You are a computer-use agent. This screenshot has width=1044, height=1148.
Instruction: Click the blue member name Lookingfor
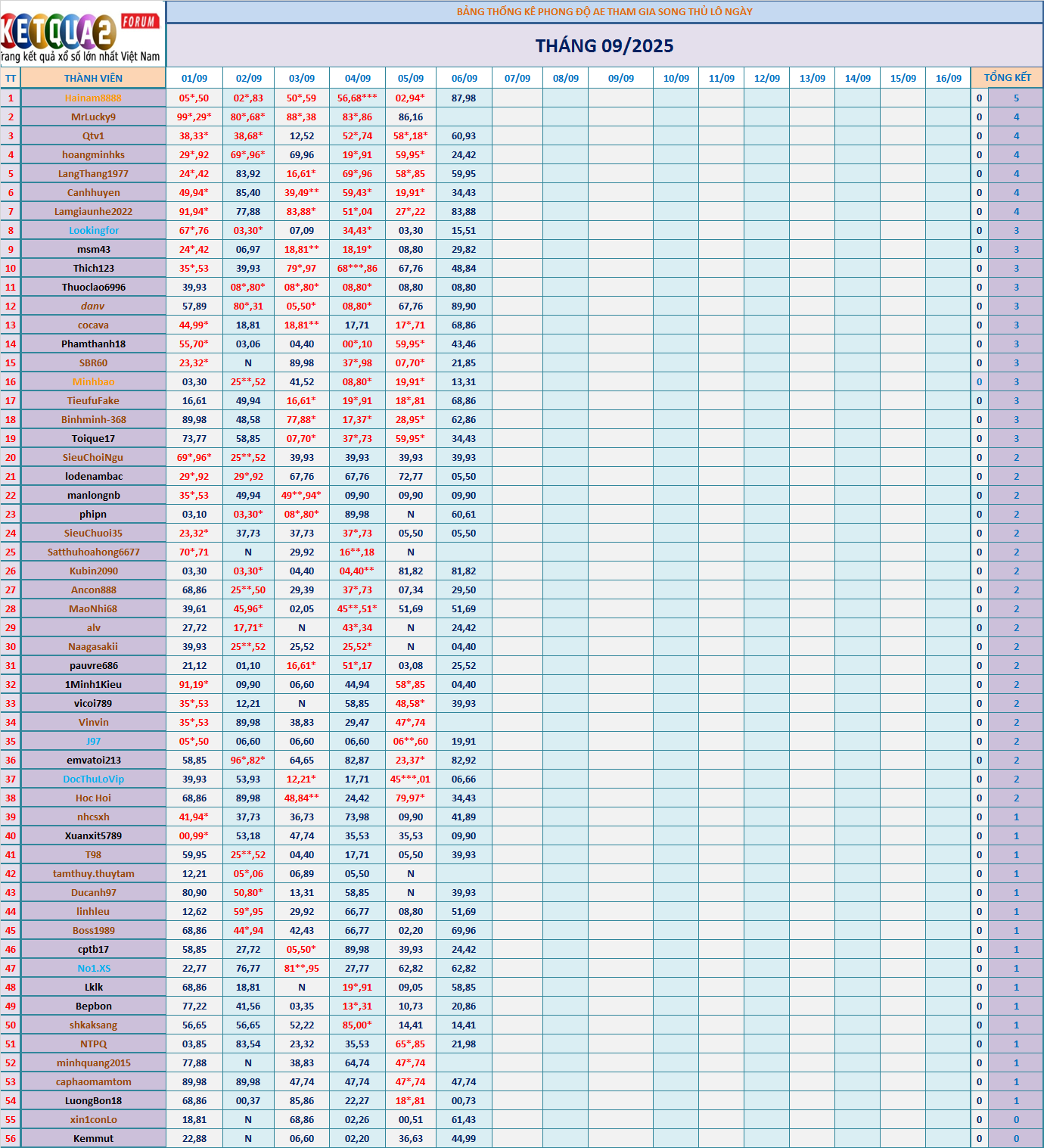point(94,230)
